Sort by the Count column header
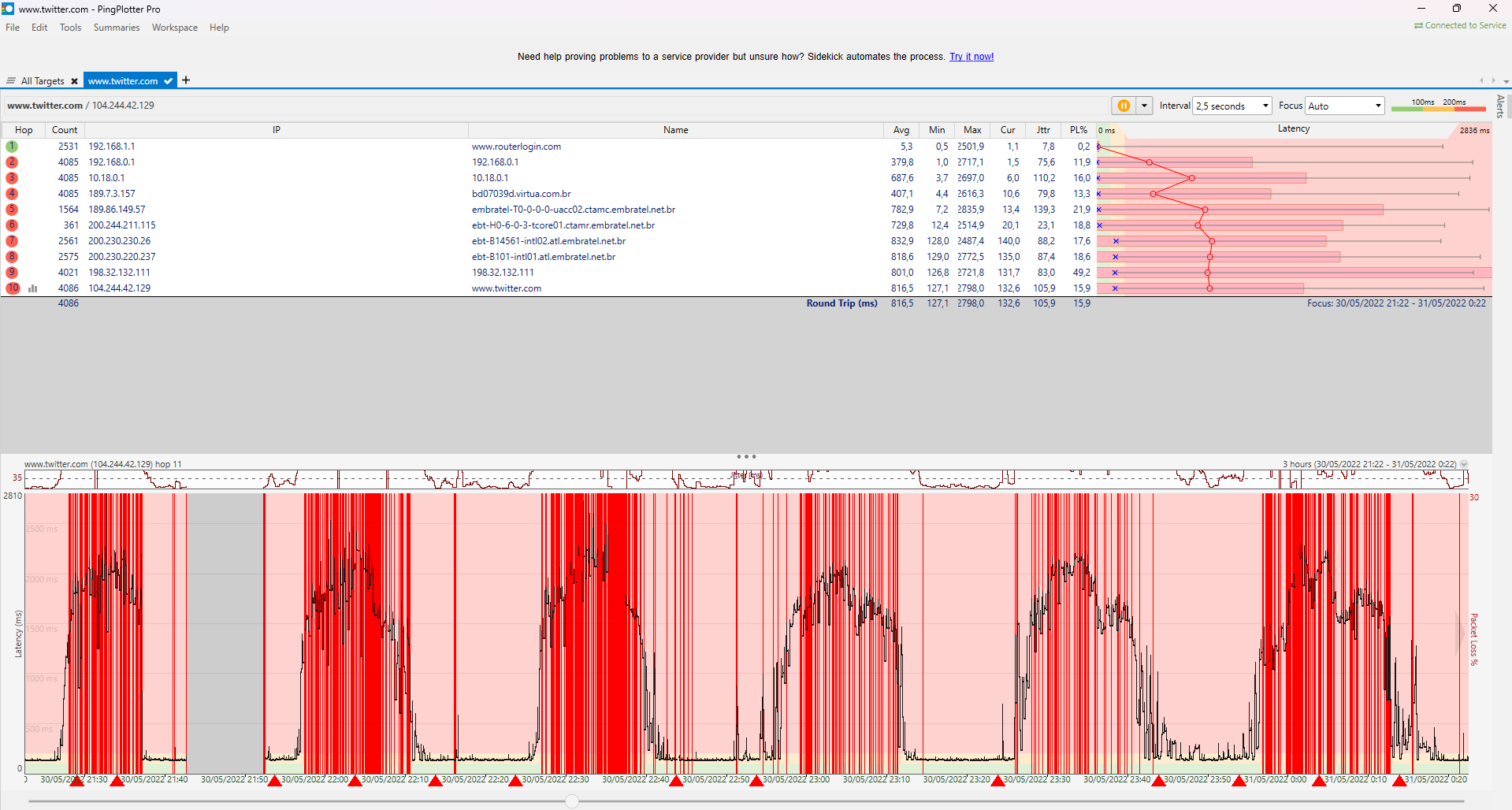The height and width of the screenshot is (810, 1512). (65, 130)
